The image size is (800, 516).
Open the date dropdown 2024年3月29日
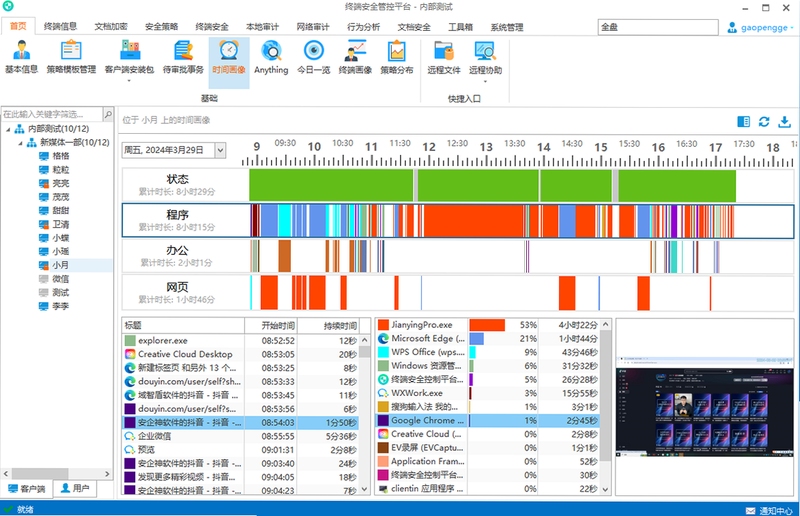click(x=220, y=150)
